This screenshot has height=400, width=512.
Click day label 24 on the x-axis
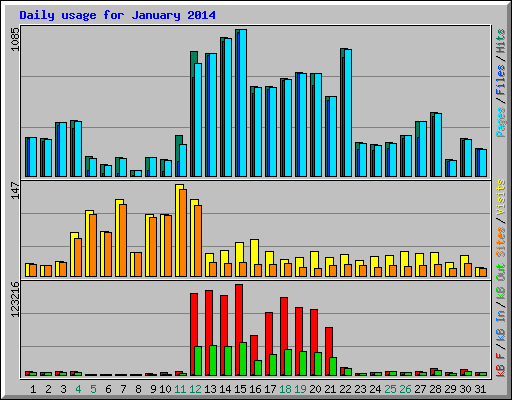point(375,389)
